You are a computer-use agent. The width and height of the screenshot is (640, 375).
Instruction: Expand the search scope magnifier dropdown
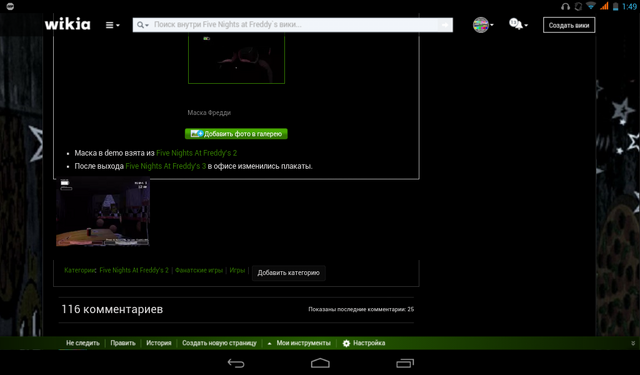pyautogui.click(x=142, y=25)
